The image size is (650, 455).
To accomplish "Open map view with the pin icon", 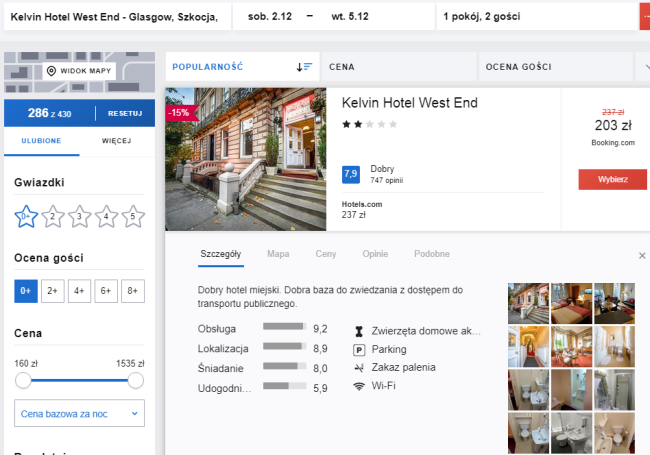I will click(x=80, y=72).
